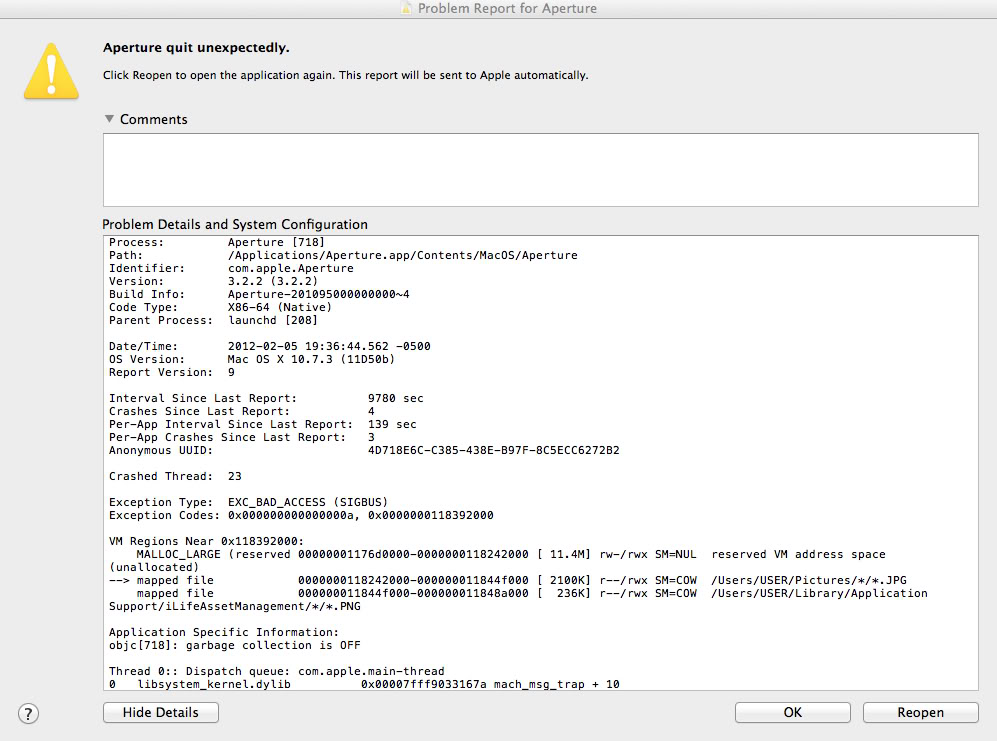Open help with the question mark icon
The width and height of the screenshot is (997, 741).
[x=28, y=714]
